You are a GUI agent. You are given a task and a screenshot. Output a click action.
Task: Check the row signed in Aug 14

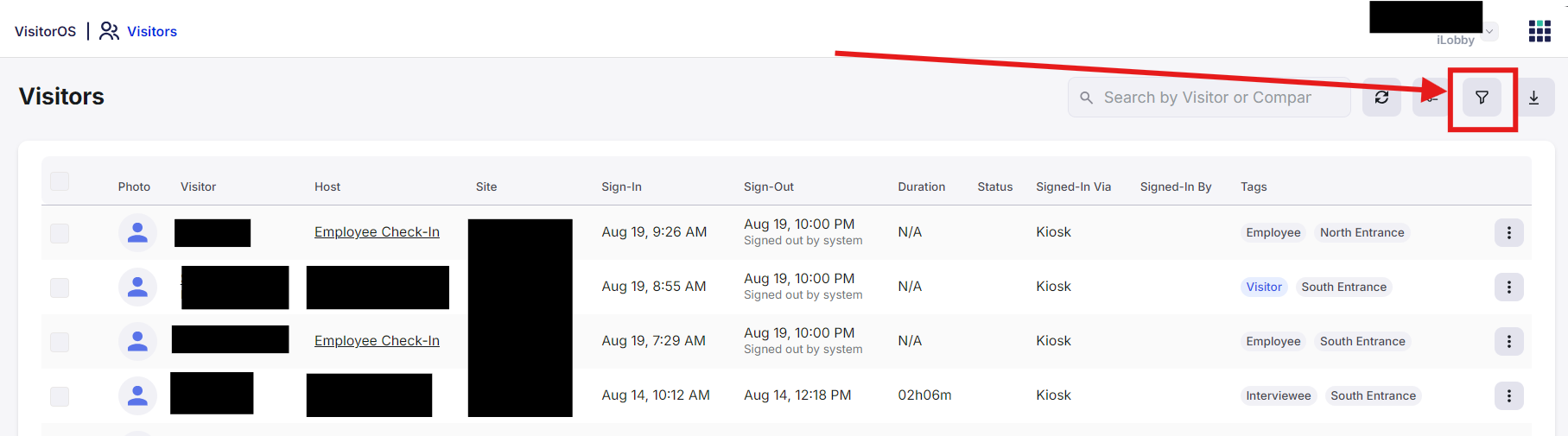click(x=60, y=396)
